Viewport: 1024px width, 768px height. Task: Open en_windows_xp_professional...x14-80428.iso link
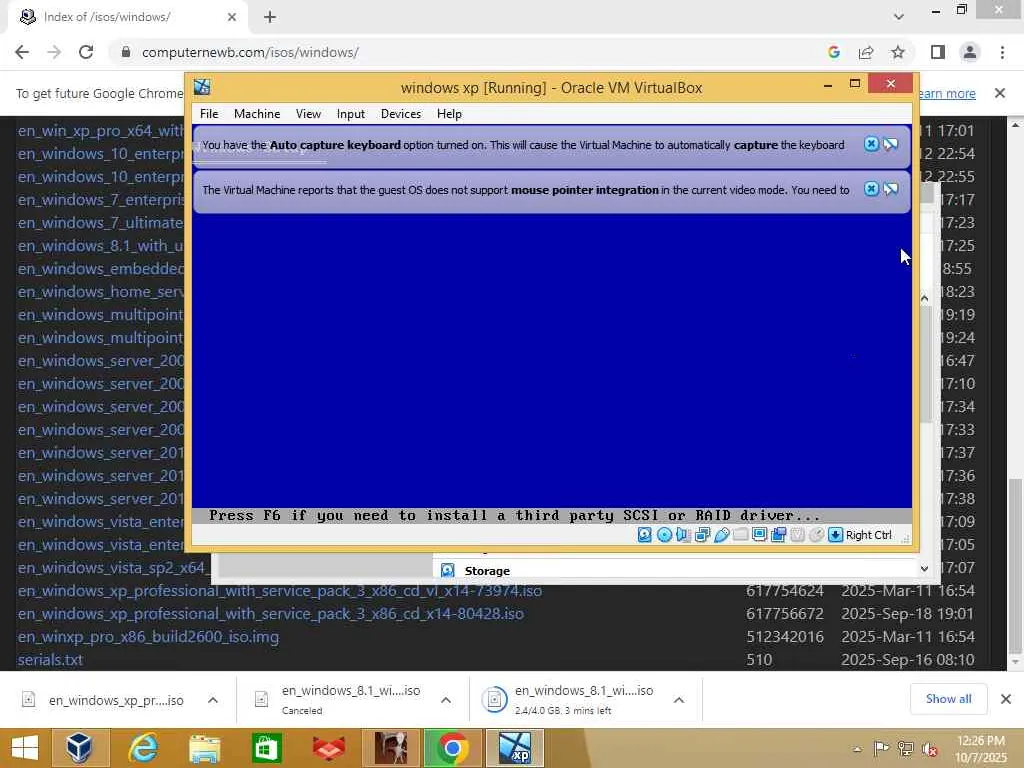coord(270,614)
